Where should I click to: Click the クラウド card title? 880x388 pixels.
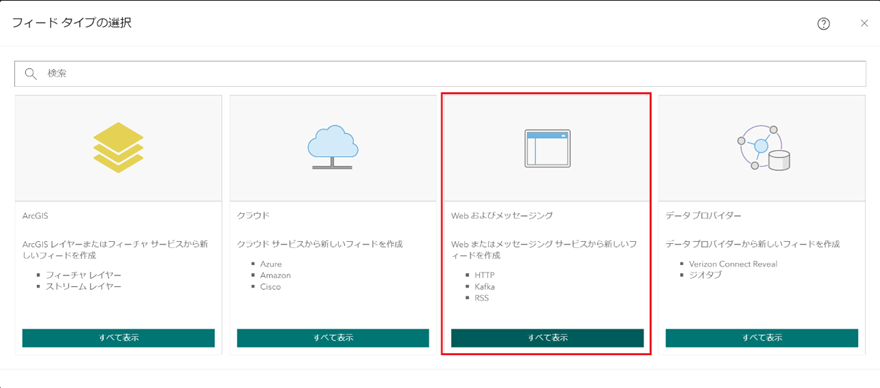(x=253, y=215)
